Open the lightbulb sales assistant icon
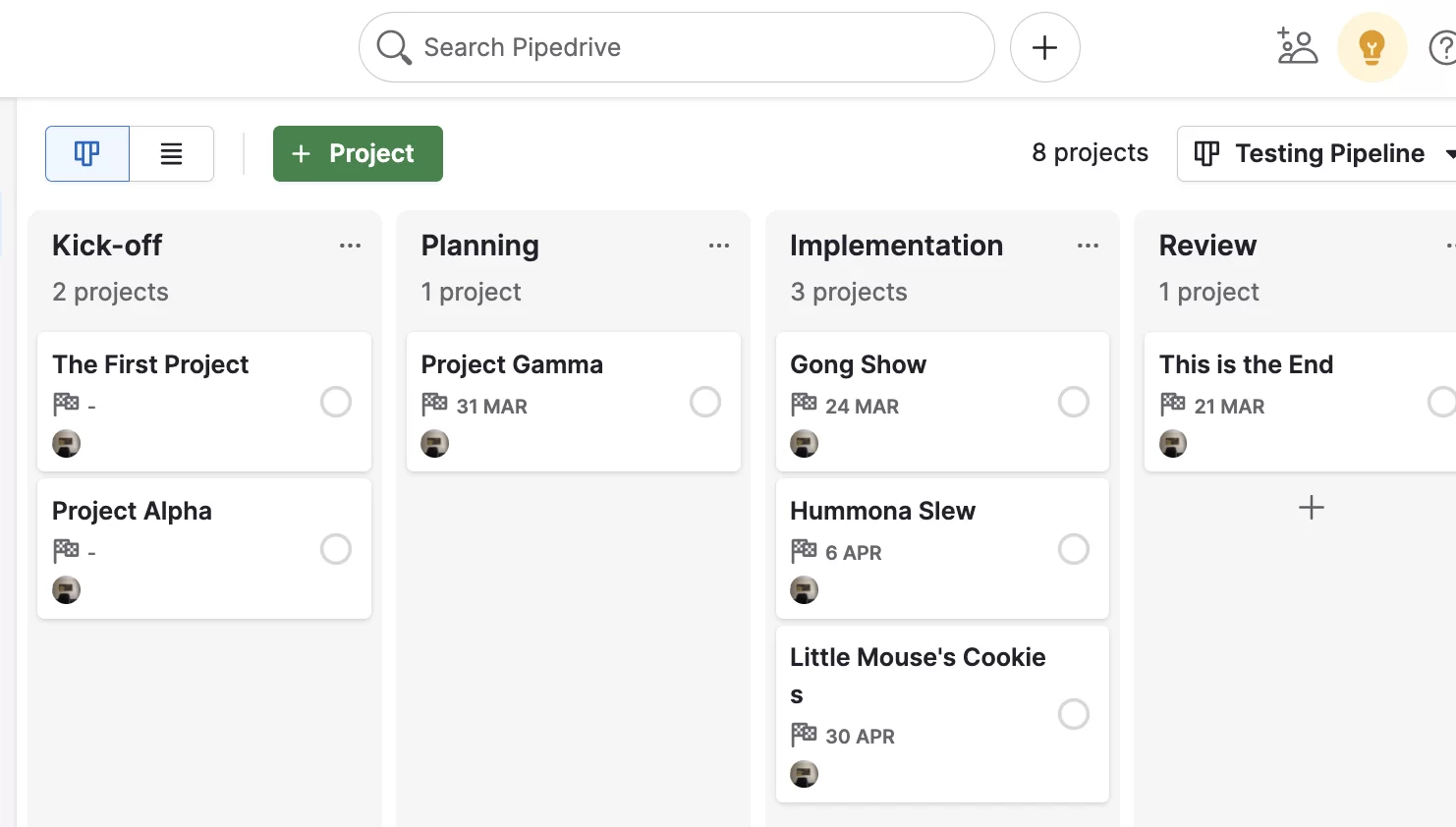 (1372, 47)
